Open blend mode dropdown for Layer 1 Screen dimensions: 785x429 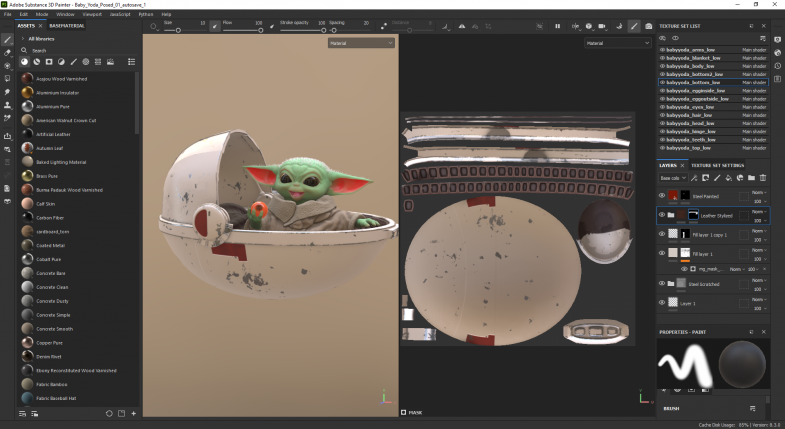pyautogui.click(x=759, y=299)
